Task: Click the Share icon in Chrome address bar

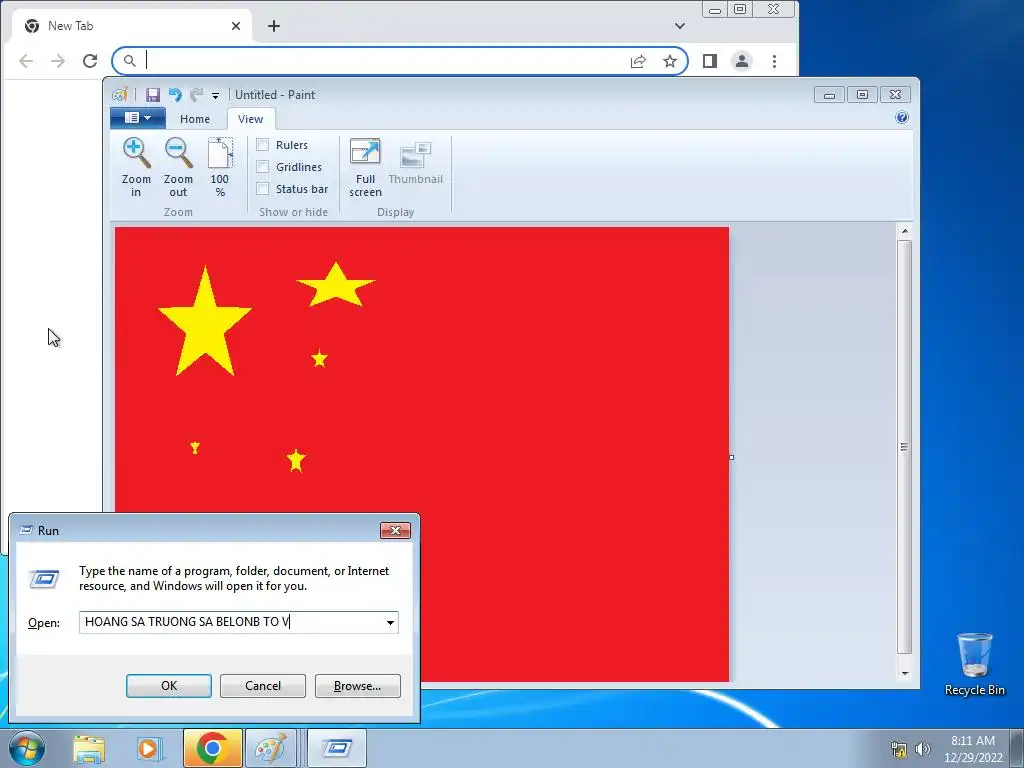Action: 638,61
